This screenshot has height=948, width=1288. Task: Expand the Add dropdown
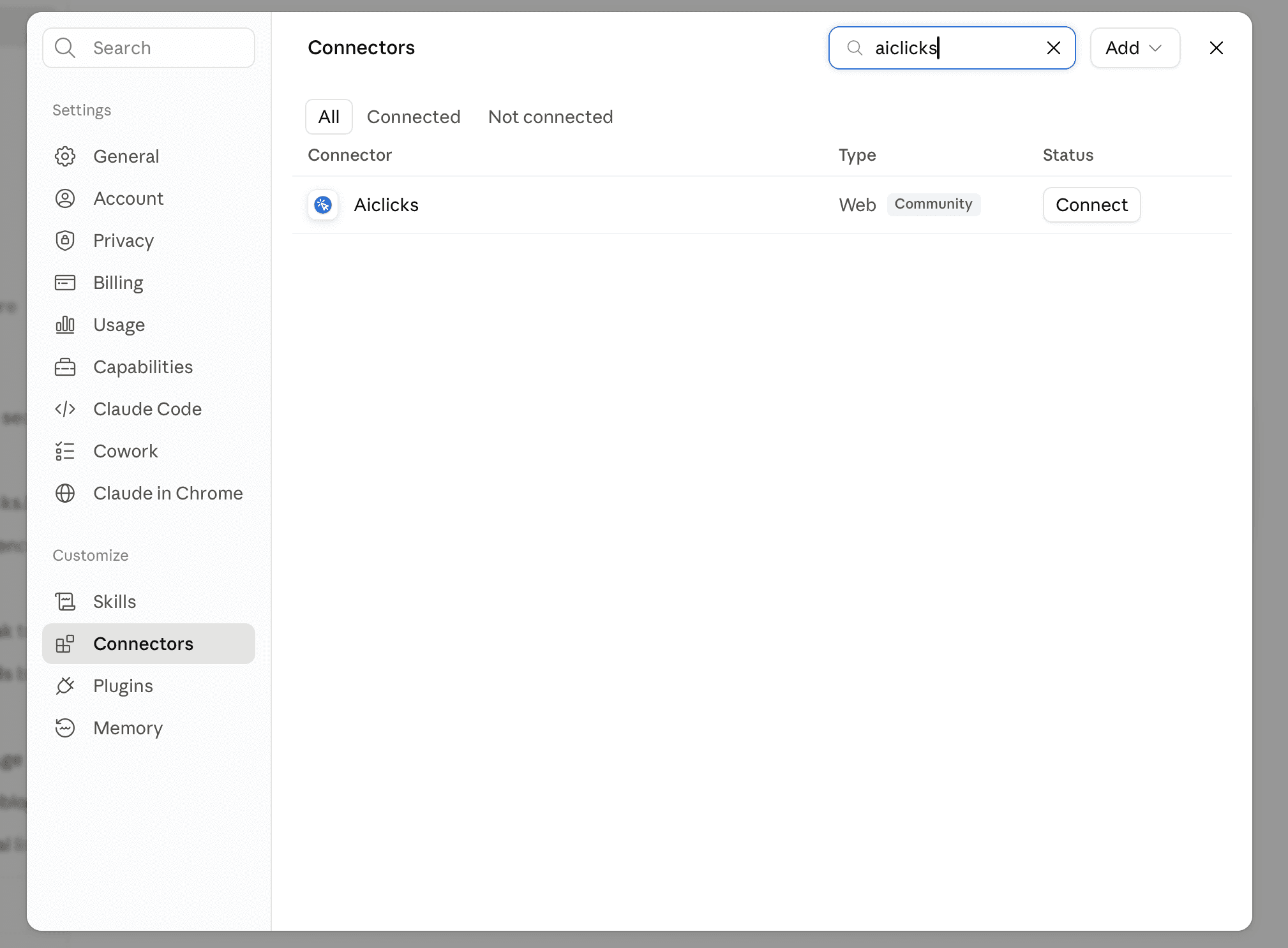point(1135,48)
